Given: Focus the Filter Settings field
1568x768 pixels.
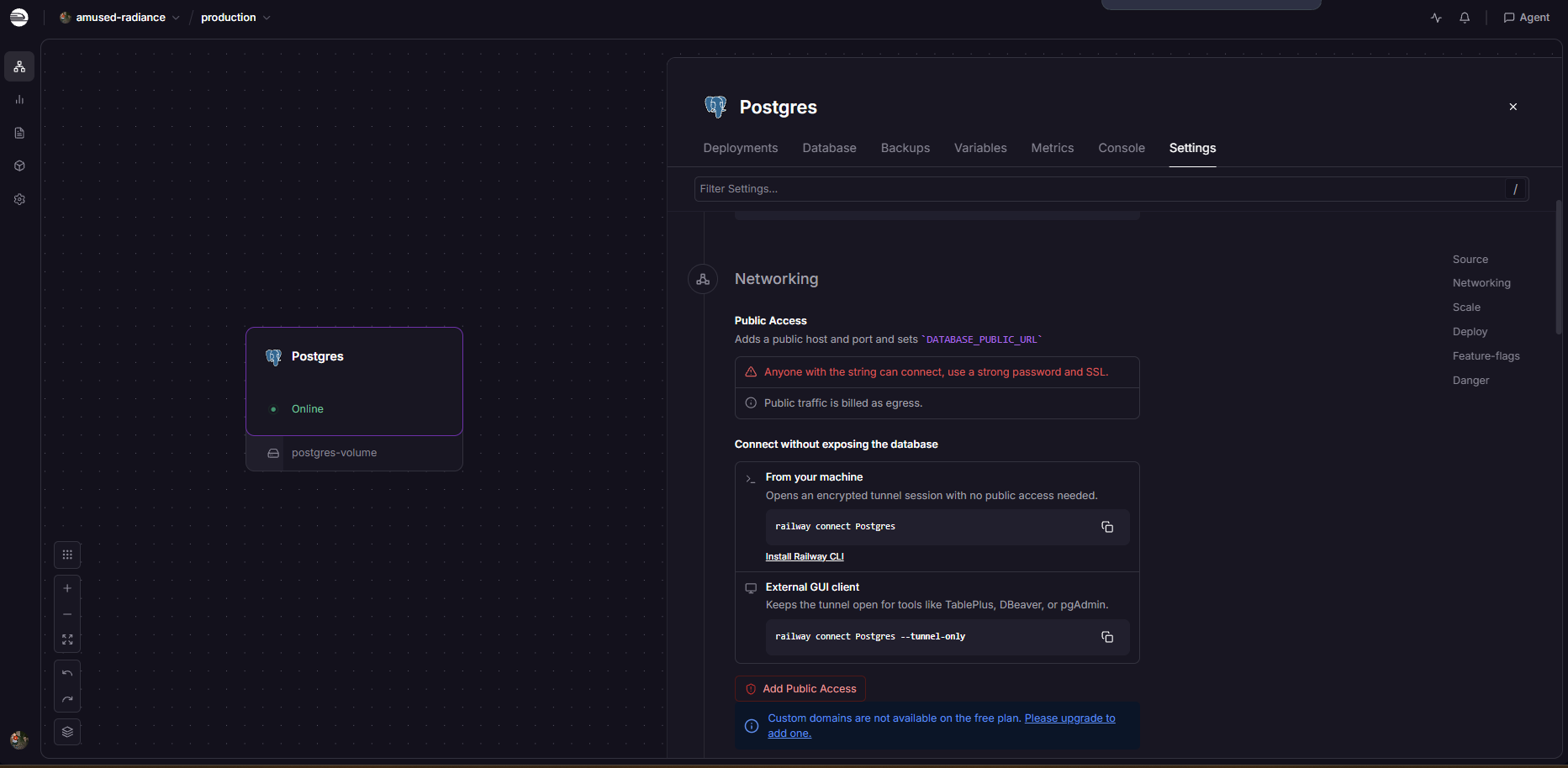Looking at the screenshot, I should coord(1111,189).
